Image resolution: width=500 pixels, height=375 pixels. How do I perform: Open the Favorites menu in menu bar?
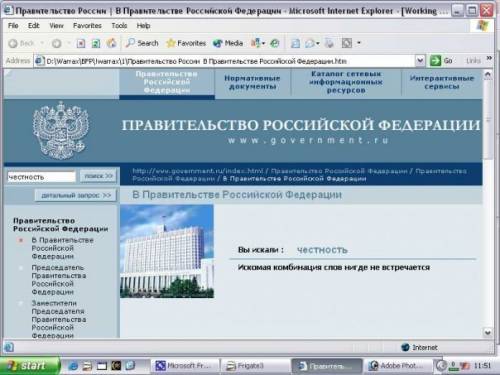pos(87,26)
